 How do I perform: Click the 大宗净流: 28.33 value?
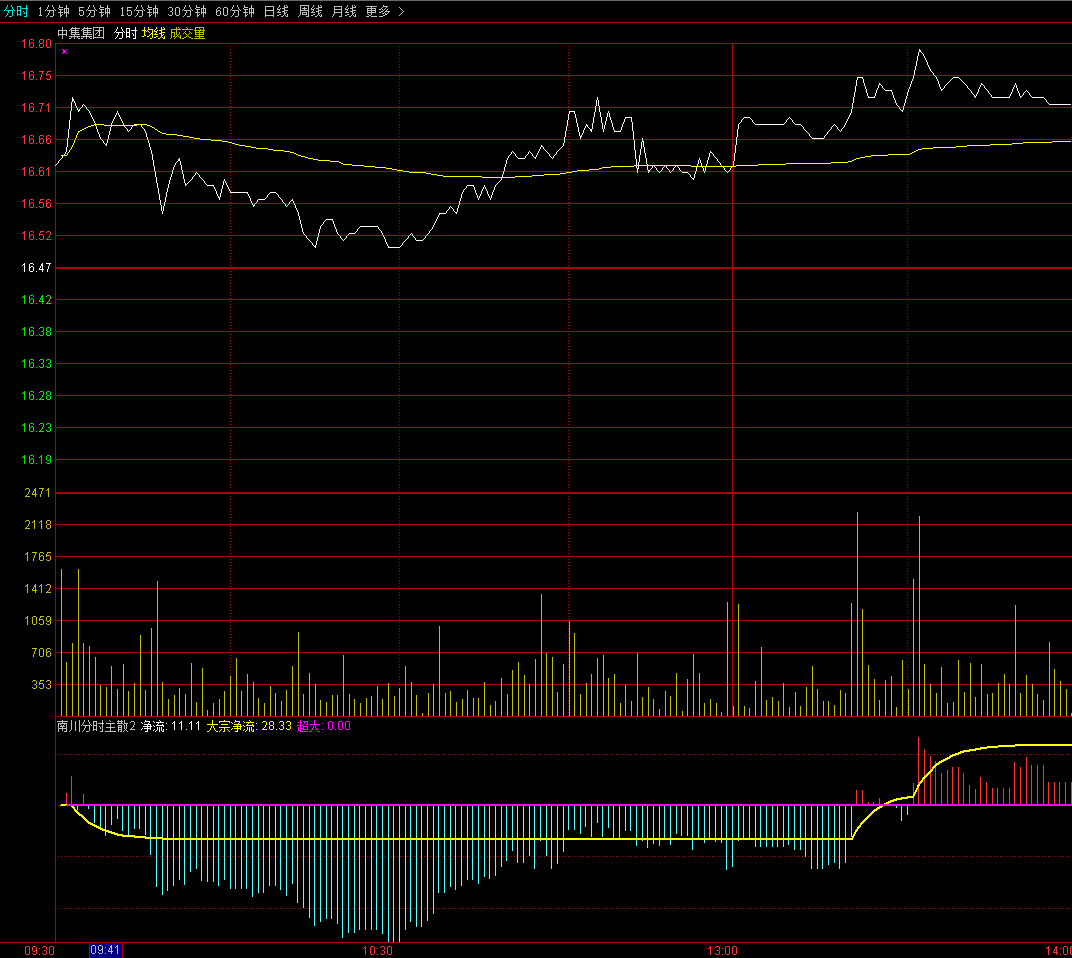(249, 726)
